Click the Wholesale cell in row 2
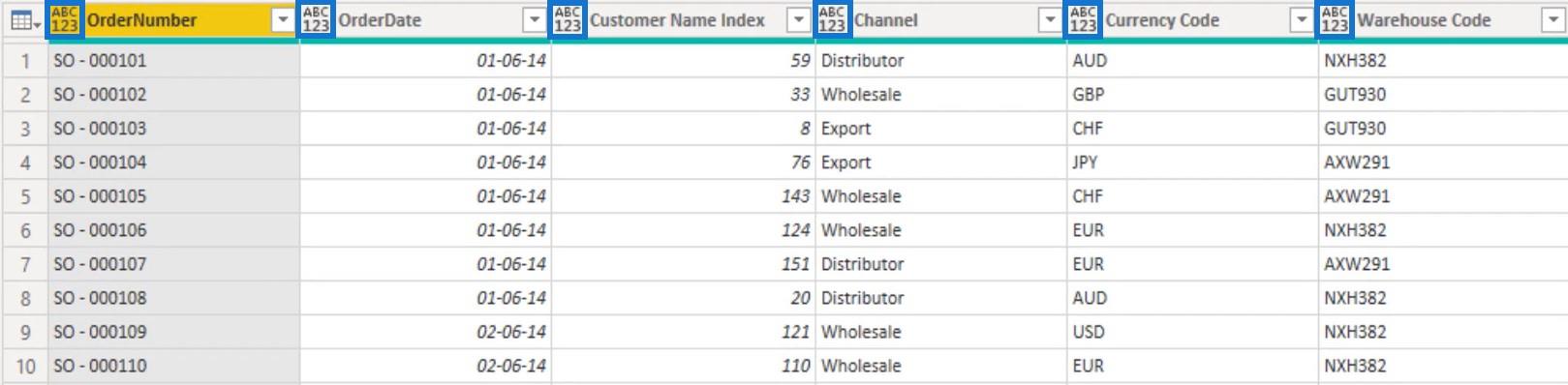The height and width of the screenshot is (385, 1568). (941, 94)
